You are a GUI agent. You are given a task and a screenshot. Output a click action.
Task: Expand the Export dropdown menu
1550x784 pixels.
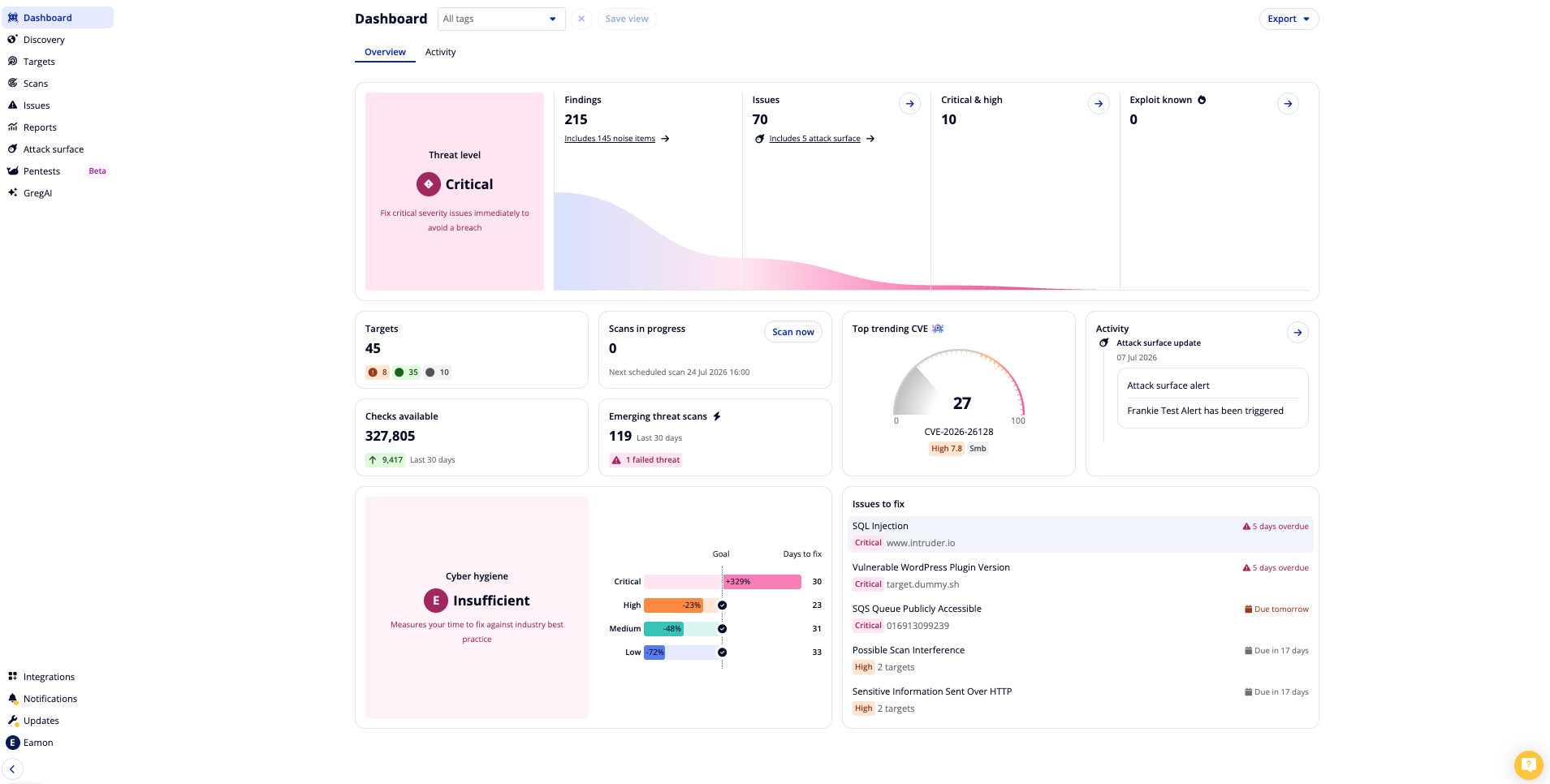pyautogui.click(x=1289, y=19)
